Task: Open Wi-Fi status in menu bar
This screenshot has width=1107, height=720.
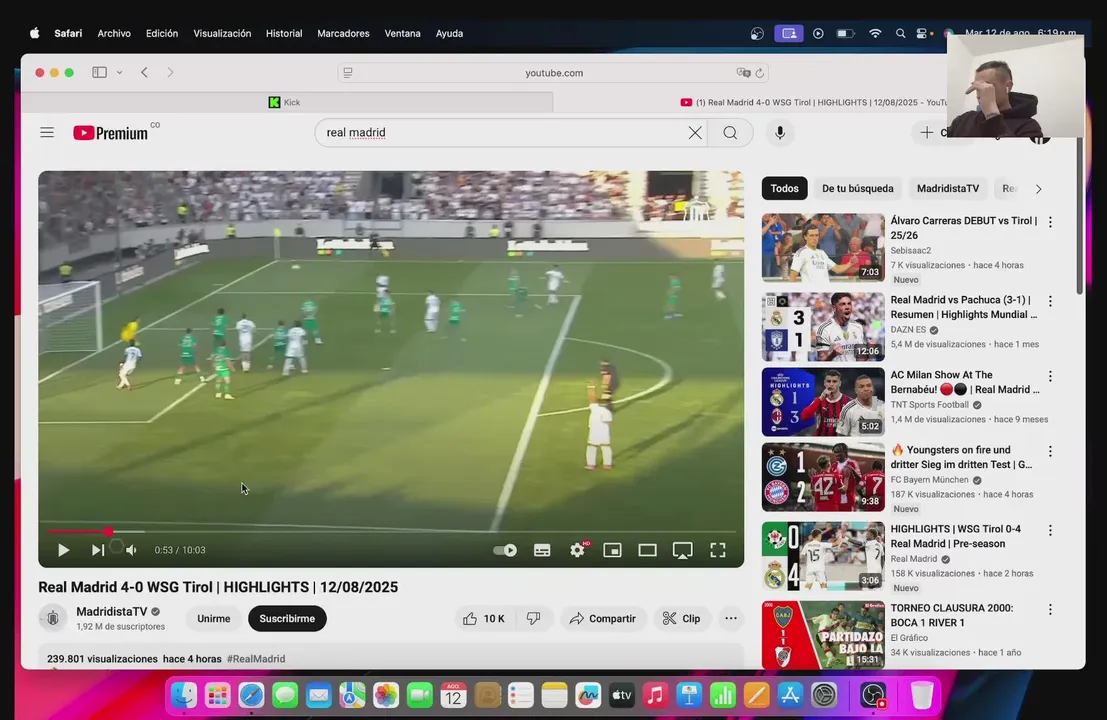Action: (875, 33)
